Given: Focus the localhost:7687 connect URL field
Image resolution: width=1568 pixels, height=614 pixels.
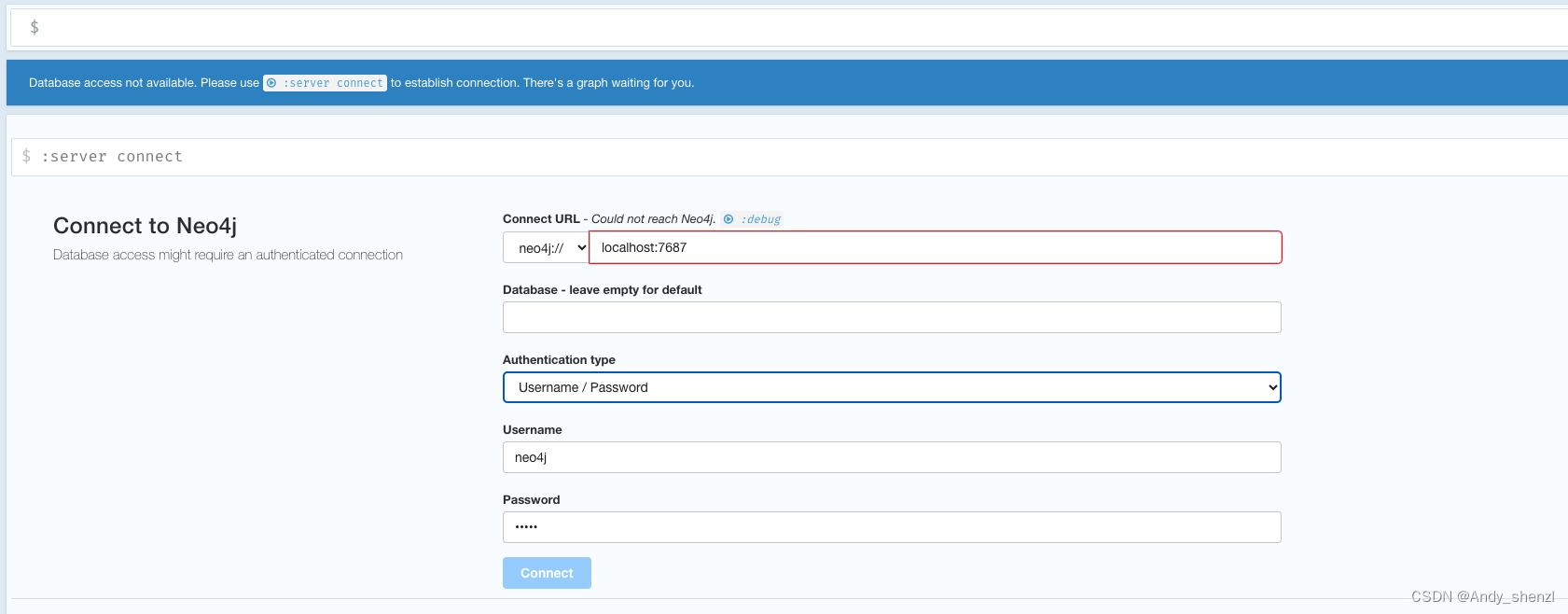Looking at the screenshot, I should click(936, 247).
